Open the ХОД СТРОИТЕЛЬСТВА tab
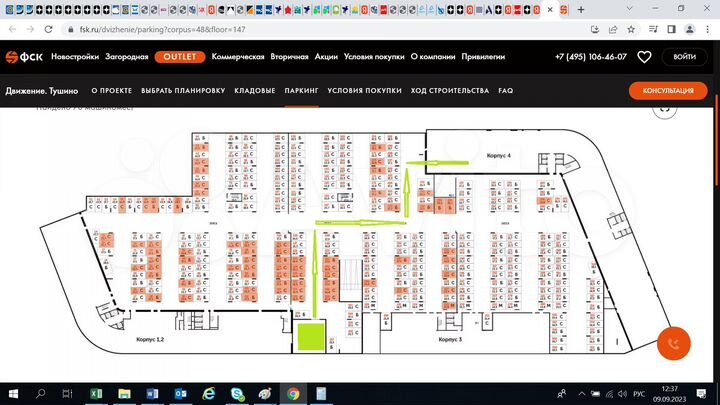The image size is (720, 405). click(x=450, y=91)
